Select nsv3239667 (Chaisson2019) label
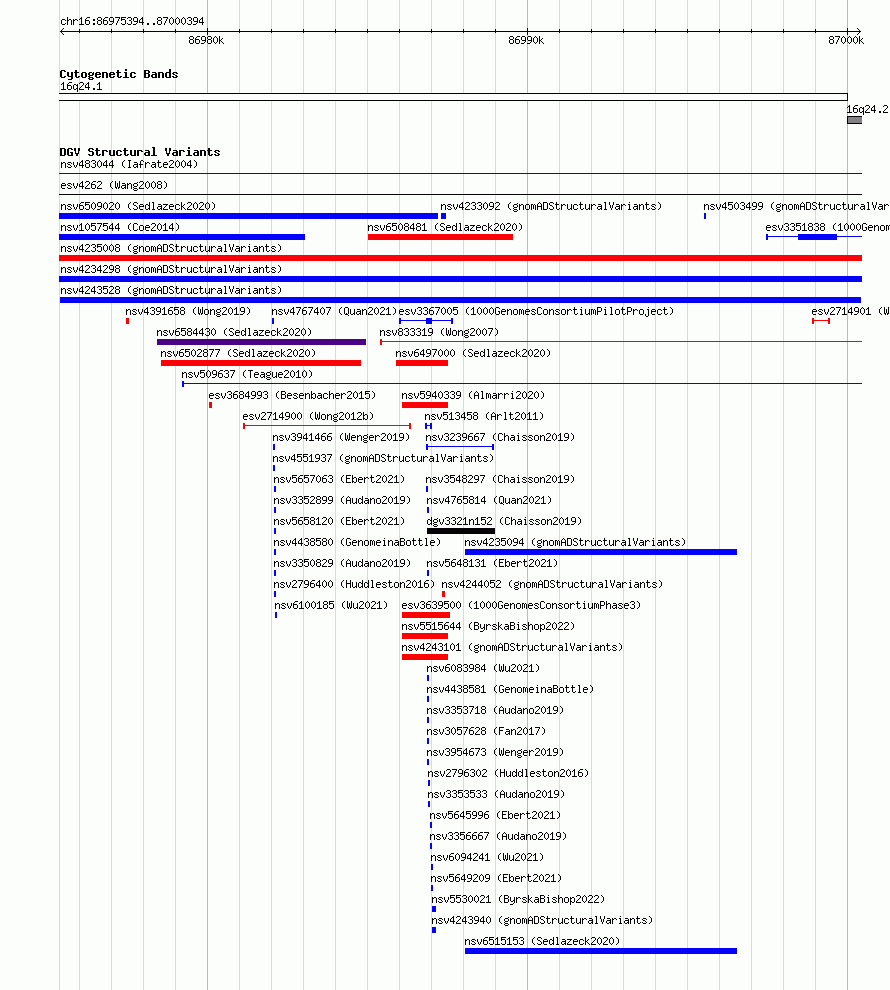890x990 pixels. tap(500, 437)
